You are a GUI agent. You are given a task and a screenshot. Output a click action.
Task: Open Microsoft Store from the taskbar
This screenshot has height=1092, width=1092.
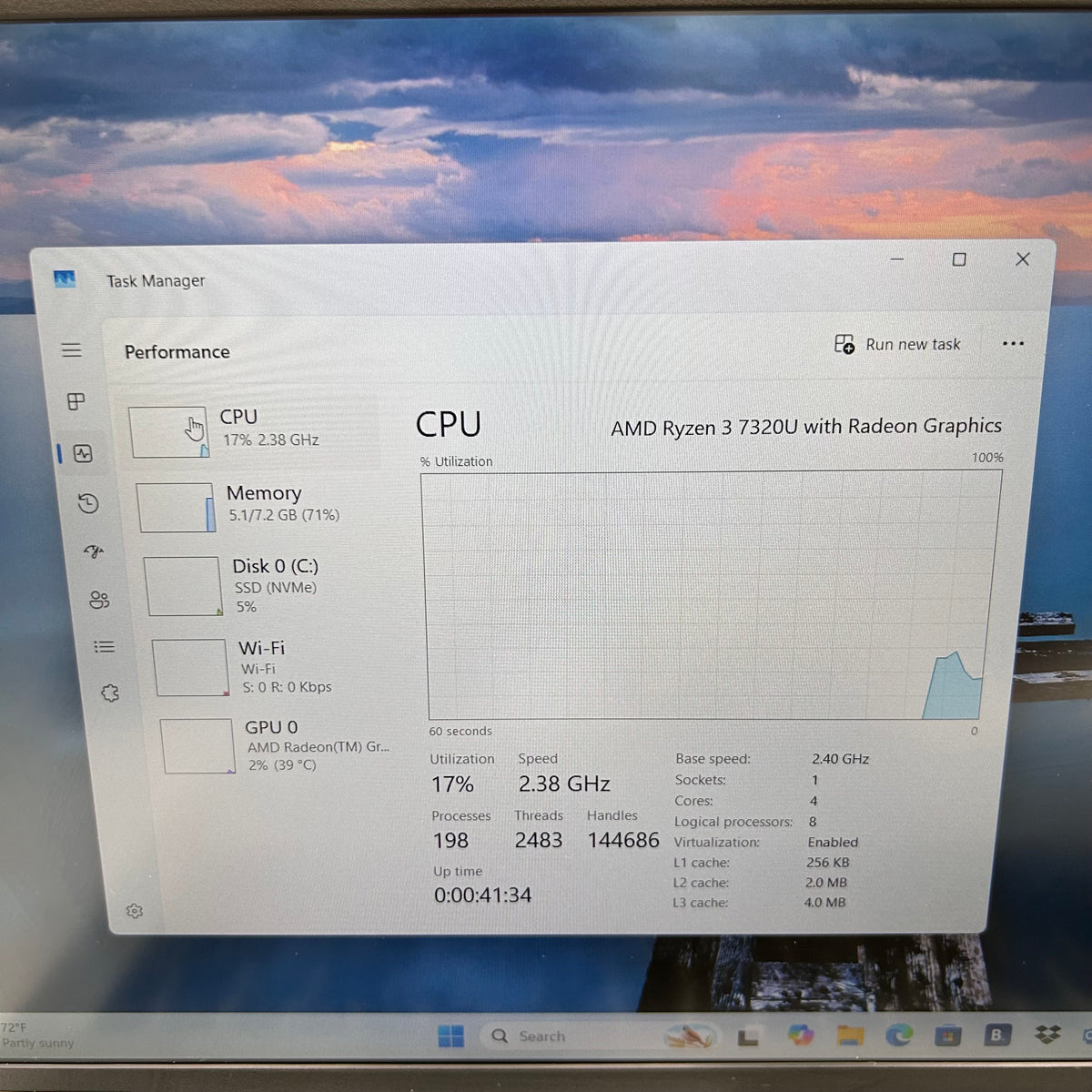pyautogui.click(x=947, y=1036)
